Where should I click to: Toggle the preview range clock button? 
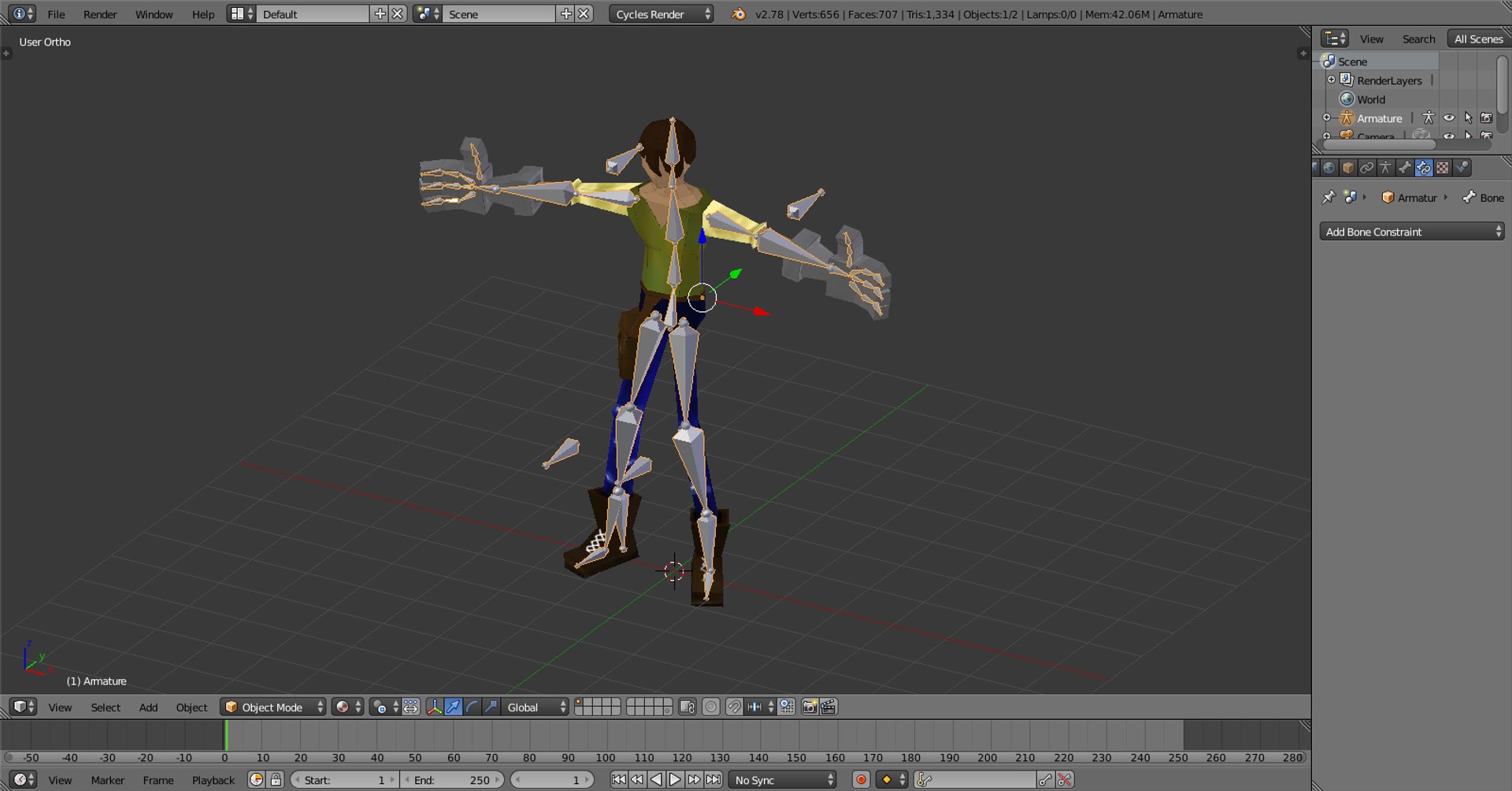[257, 779]
